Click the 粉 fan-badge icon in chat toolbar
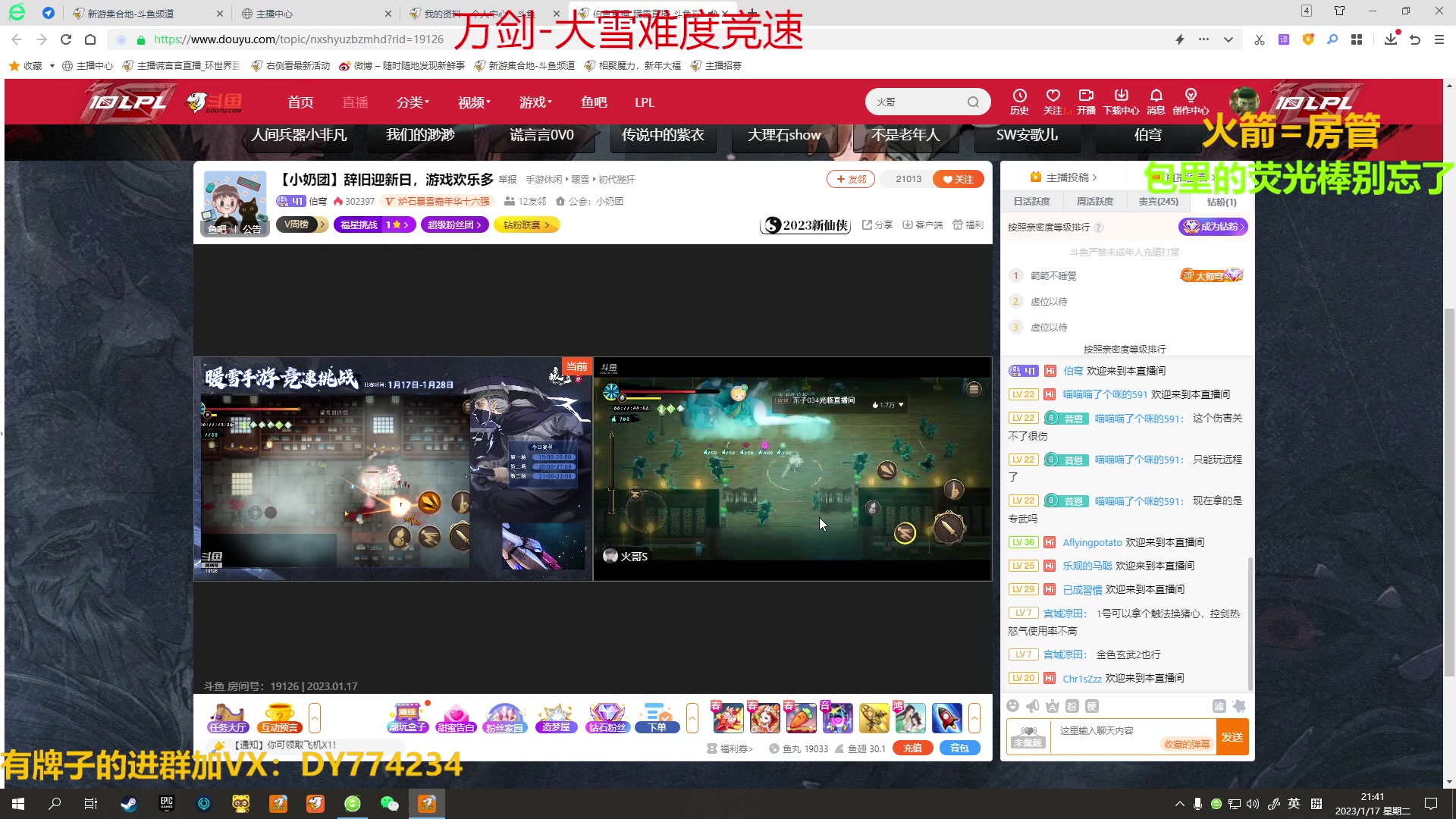 click(x=1072, y=706)
